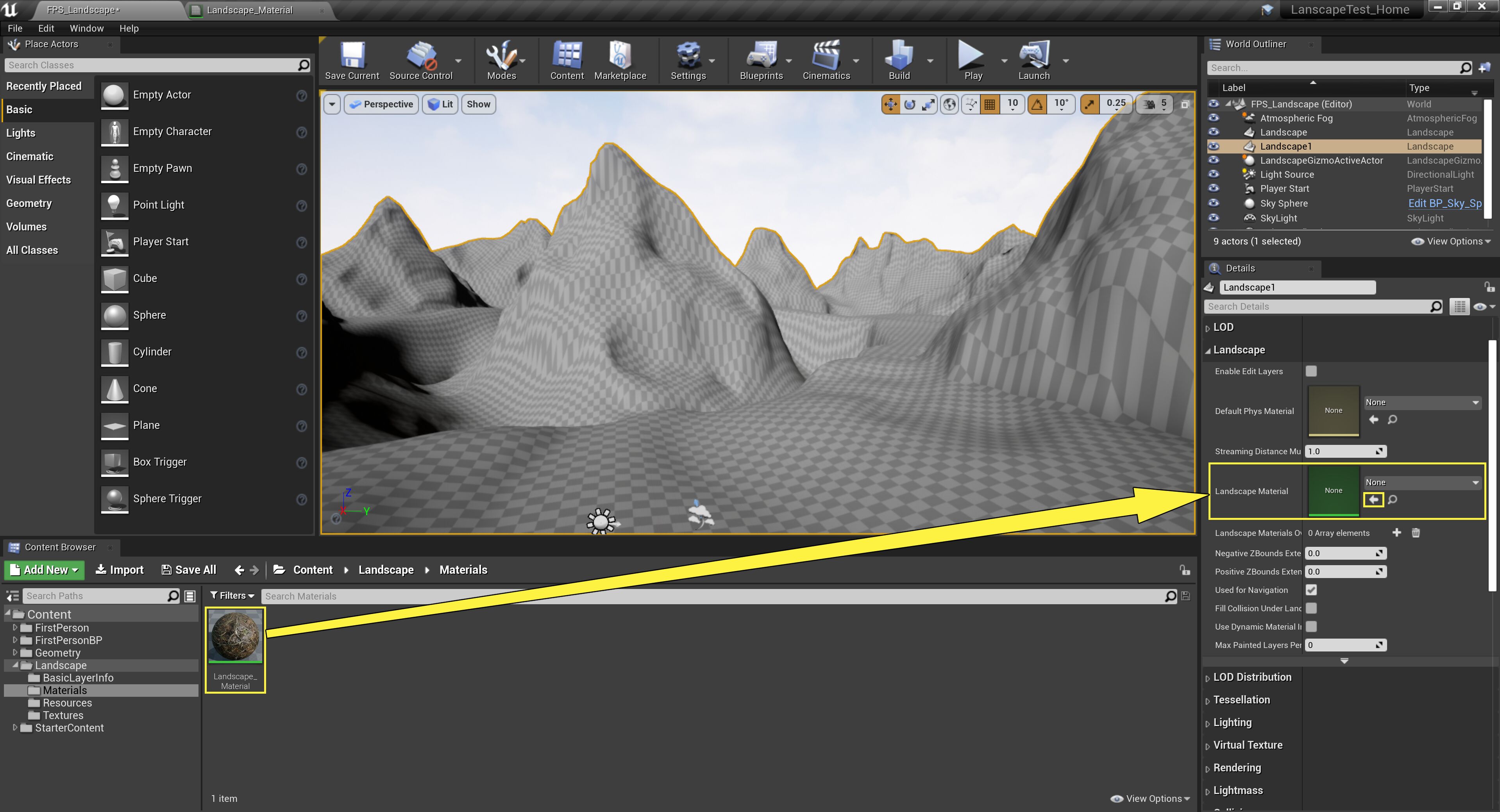Open the Window menu
The width and height of the screenshot is (1500, 812).
coord(87,28)
